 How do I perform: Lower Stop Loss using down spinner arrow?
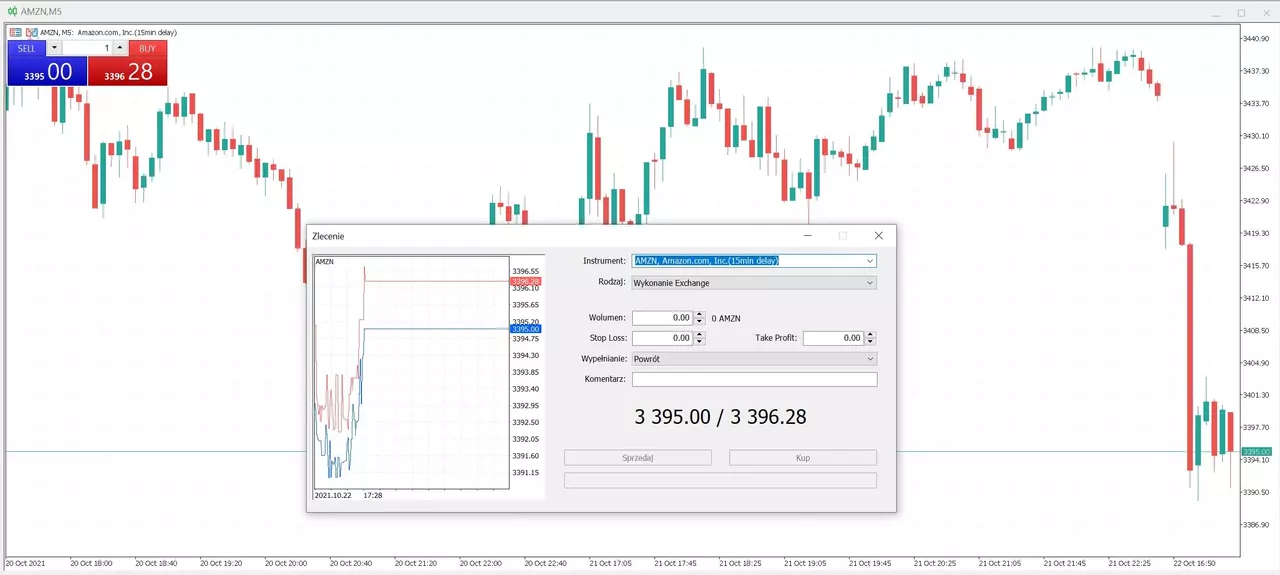pos(700,342)
